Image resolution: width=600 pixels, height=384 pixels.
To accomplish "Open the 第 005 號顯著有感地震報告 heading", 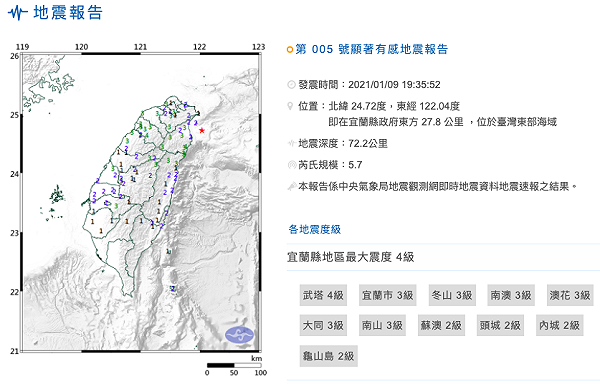I will coord(372,49).
